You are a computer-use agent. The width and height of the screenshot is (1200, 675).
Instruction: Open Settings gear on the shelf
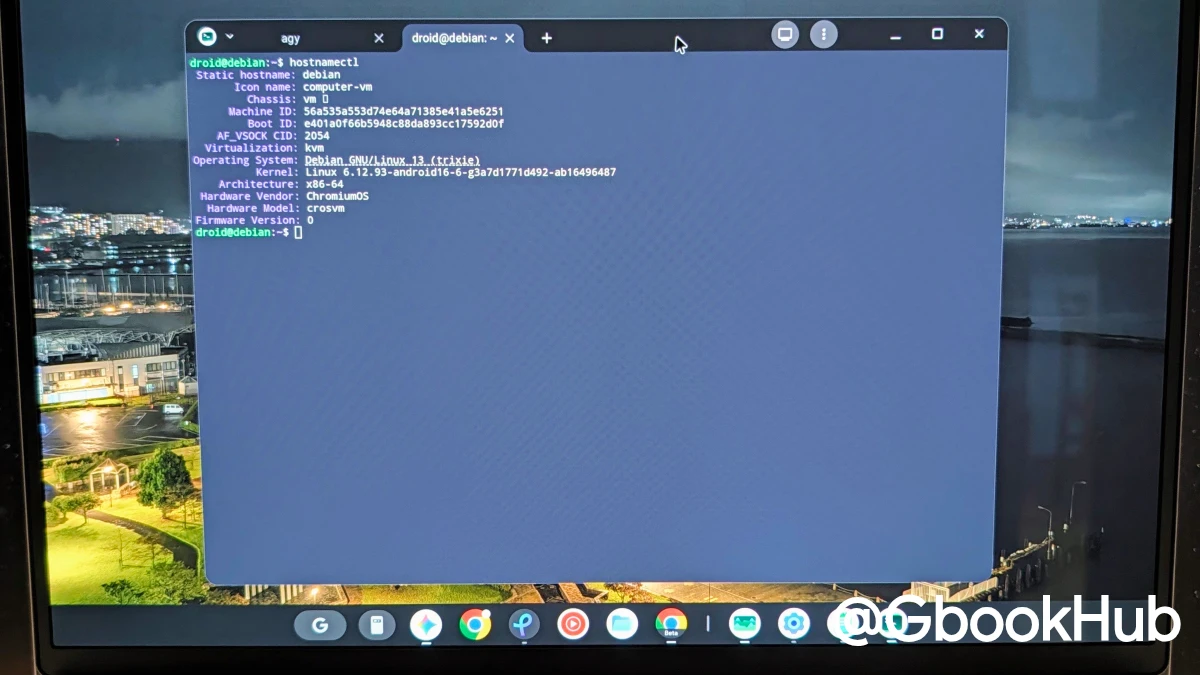pyautogui.click(x=794, y=624)
